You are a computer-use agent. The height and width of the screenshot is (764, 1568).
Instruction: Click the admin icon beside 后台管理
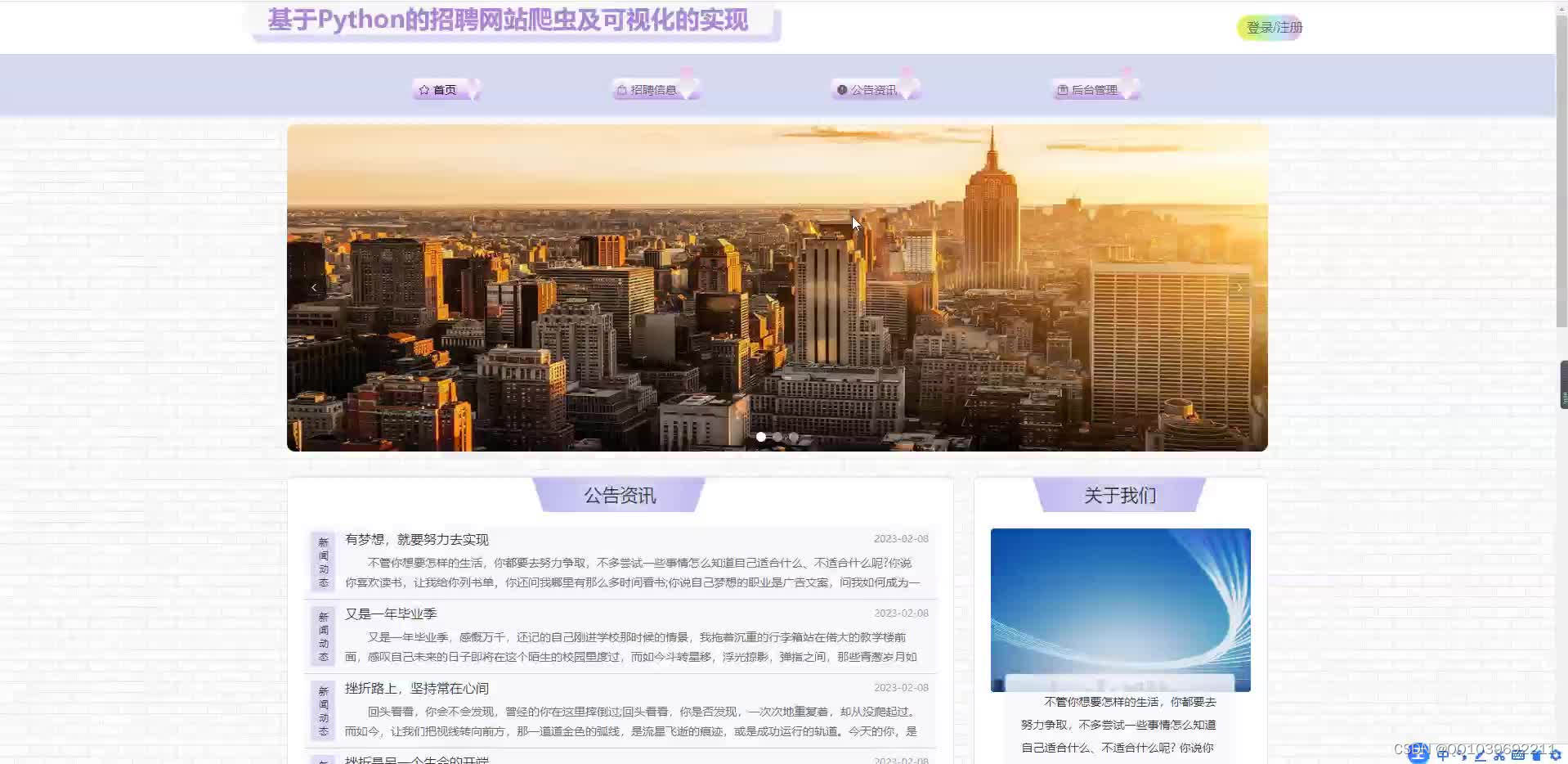1062,90
